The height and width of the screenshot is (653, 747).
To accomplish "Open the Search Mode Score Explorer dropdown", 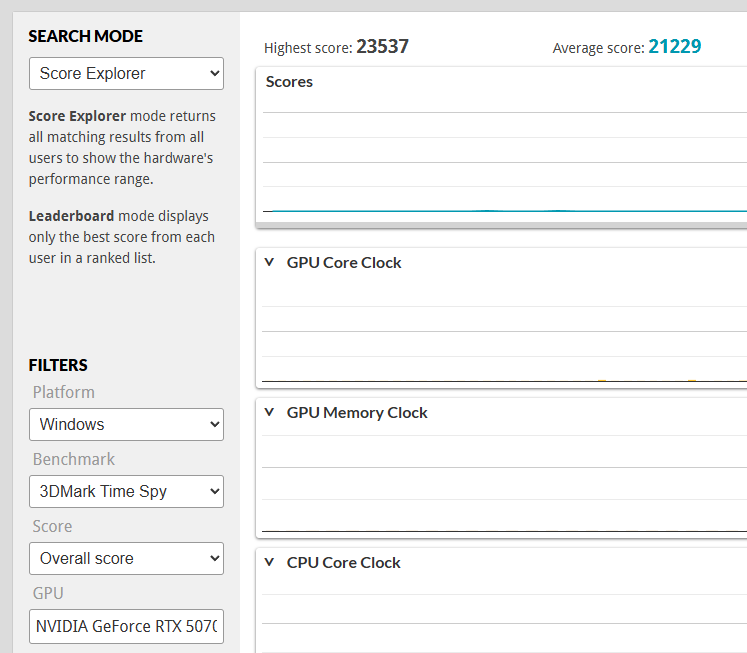I will [126, 74].
